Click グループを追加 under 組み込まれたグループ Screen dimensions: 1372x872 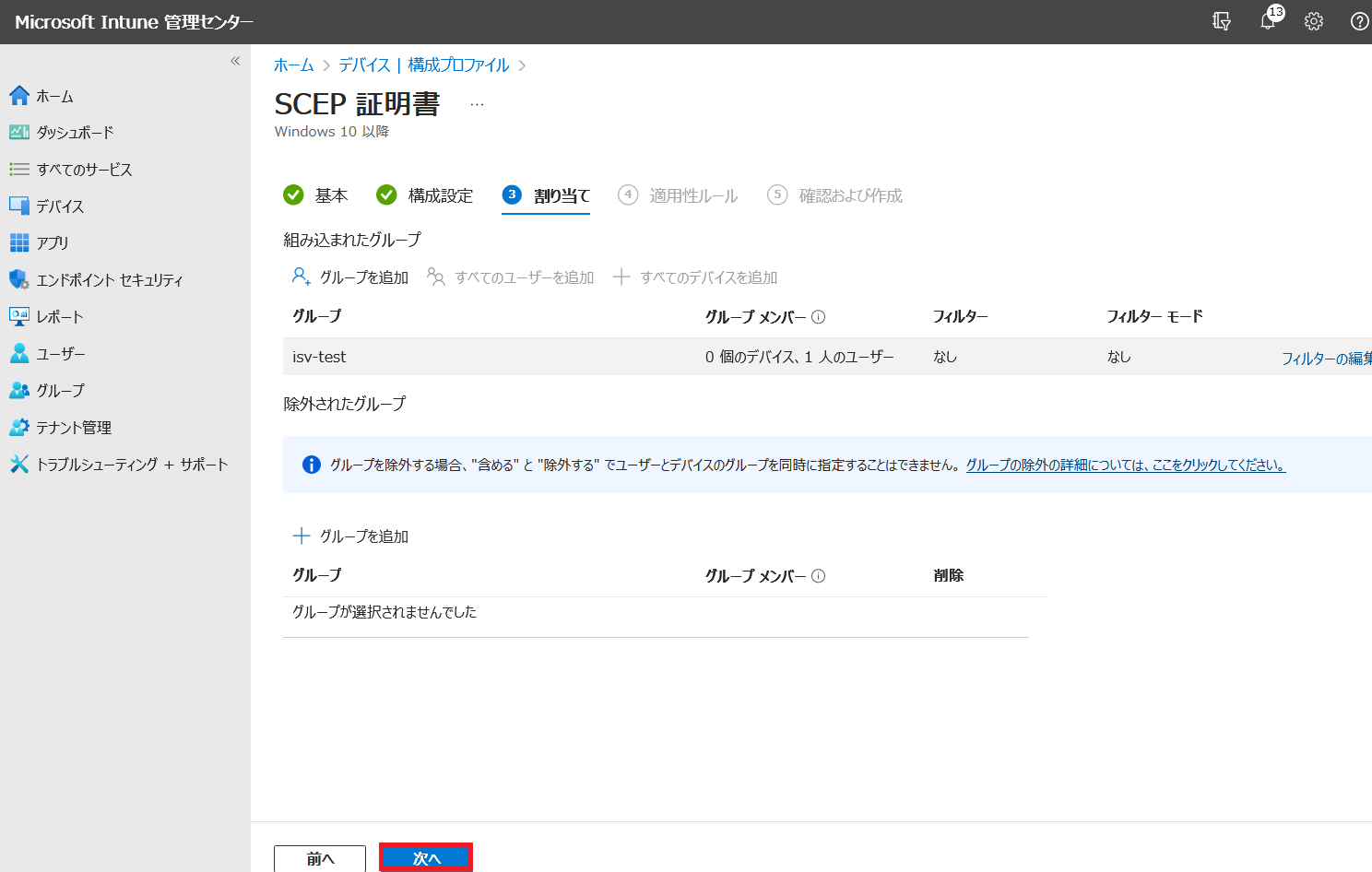point(350,277)
